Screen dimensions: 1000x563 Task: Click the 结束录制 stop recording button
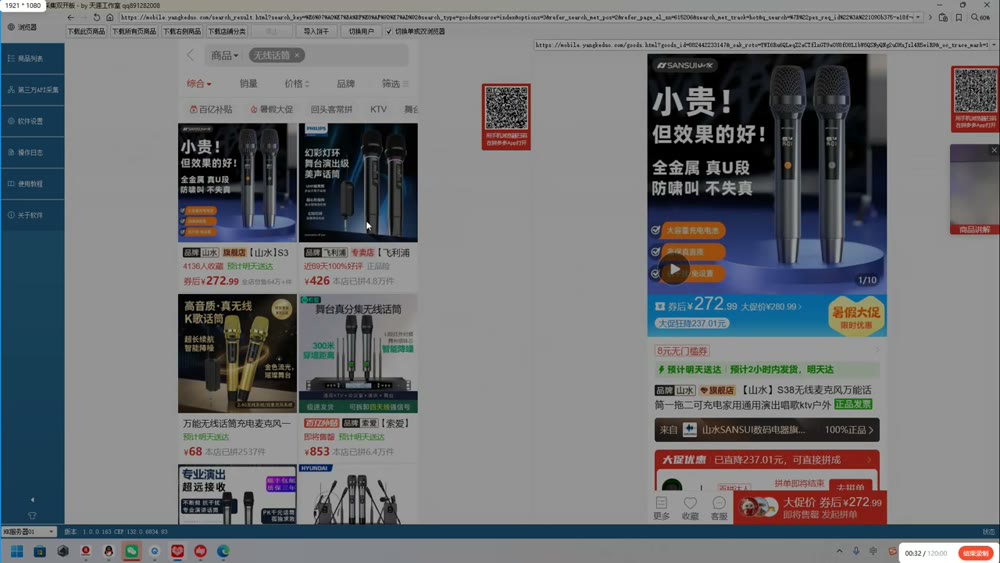click(976, 553)
